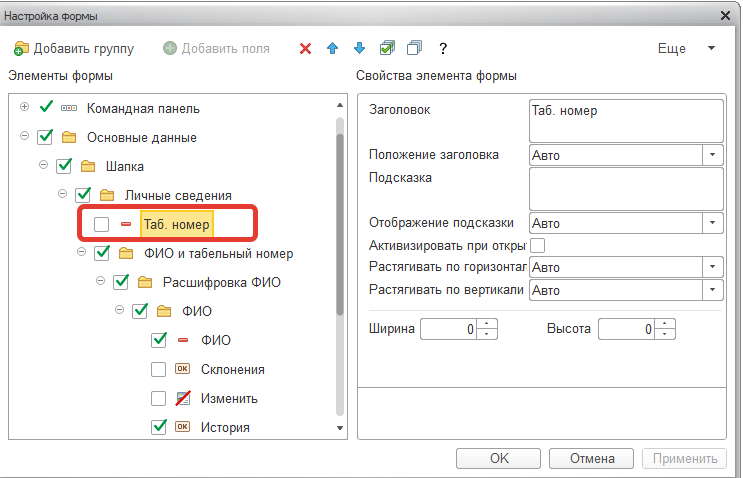Viewport: 743px width, 478px height.
Task: Click the uncheck all elements icon
Action: (414, 48)
